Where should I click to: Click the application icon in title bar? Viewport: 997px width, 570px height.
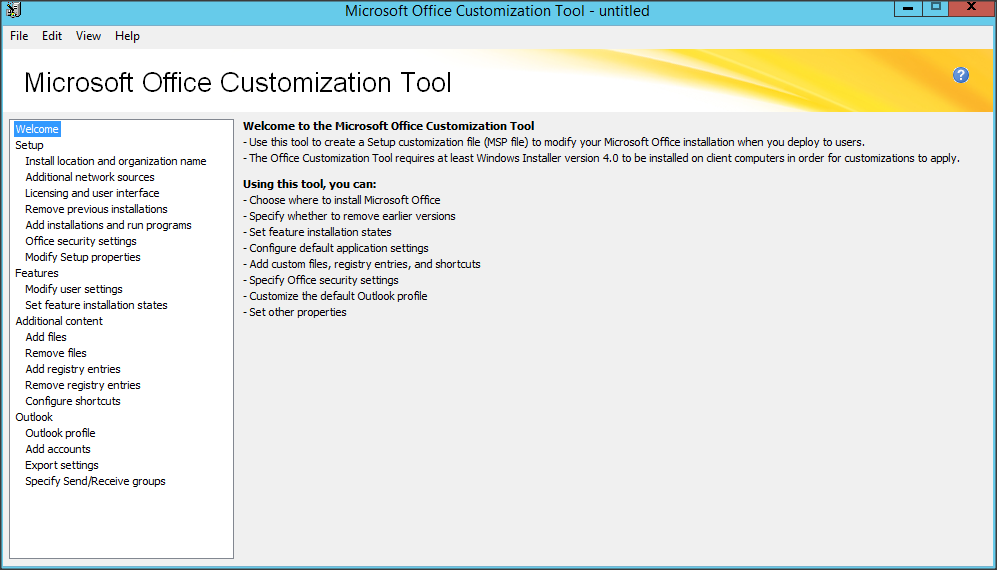tap(13, 11)
